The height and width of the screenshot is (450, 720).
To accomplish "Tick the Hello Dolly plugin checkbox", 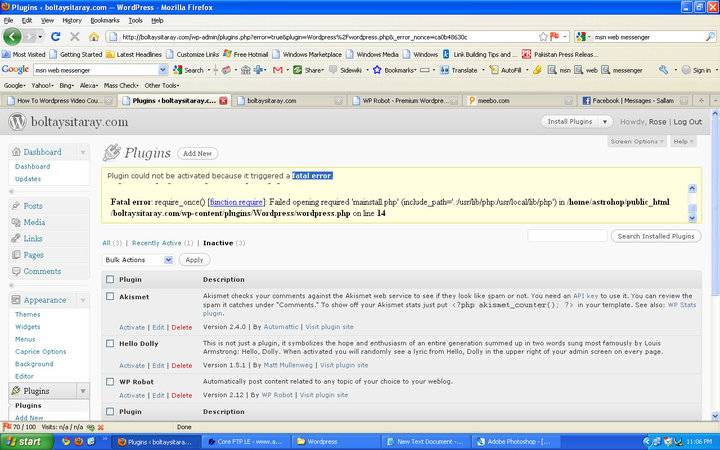I will (x=110, y=341).
